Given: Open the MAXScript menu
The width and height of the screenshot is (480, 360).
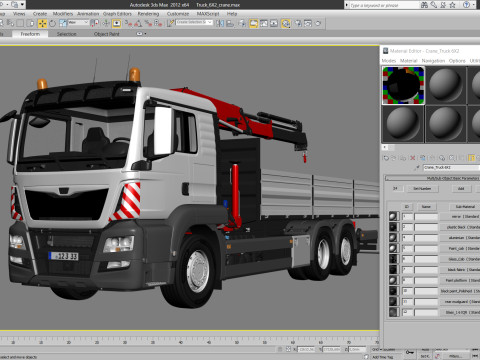Looking at the screenshot, I should 208,14.
